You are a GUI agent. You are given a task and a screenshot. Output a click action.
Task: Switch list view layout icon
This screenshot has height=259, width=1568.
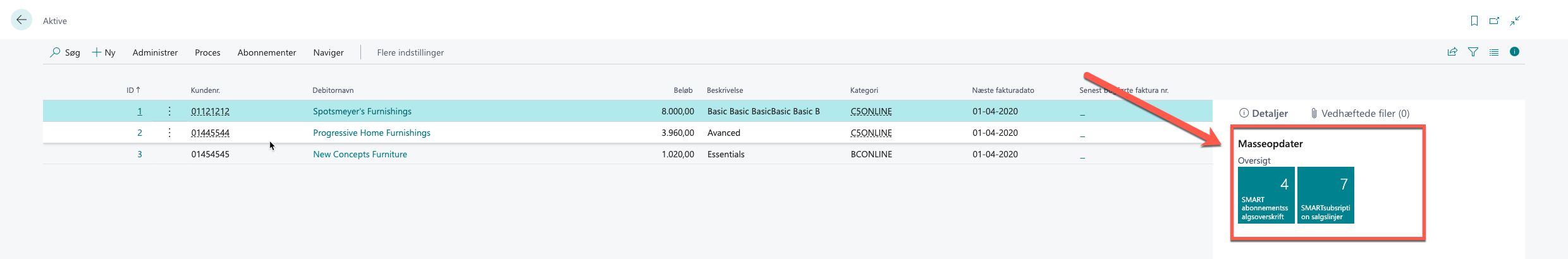1494,52
